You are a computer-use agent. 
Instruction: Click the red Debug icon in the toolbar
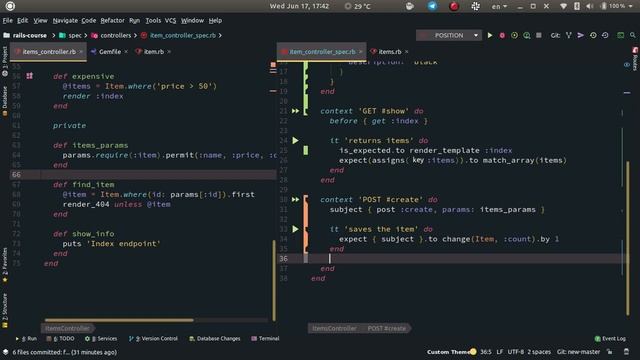click(x=502, y=36)
